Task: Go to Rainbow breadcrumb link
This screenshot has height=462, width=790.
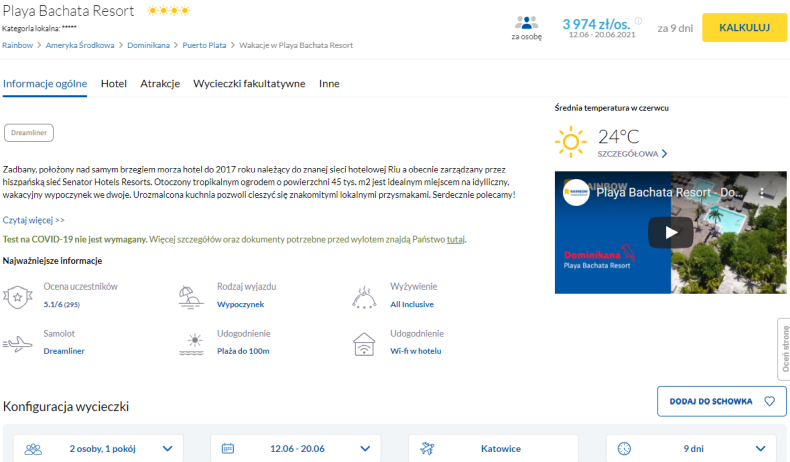Action: 17,45
